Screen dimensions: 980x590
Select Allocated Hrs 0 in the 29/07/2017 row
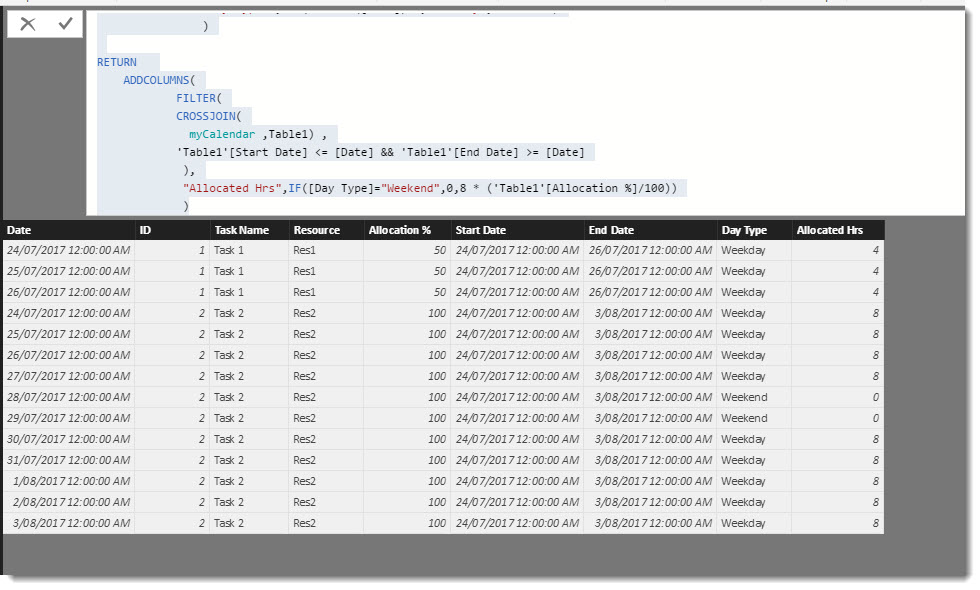click(x=838, y=418)
